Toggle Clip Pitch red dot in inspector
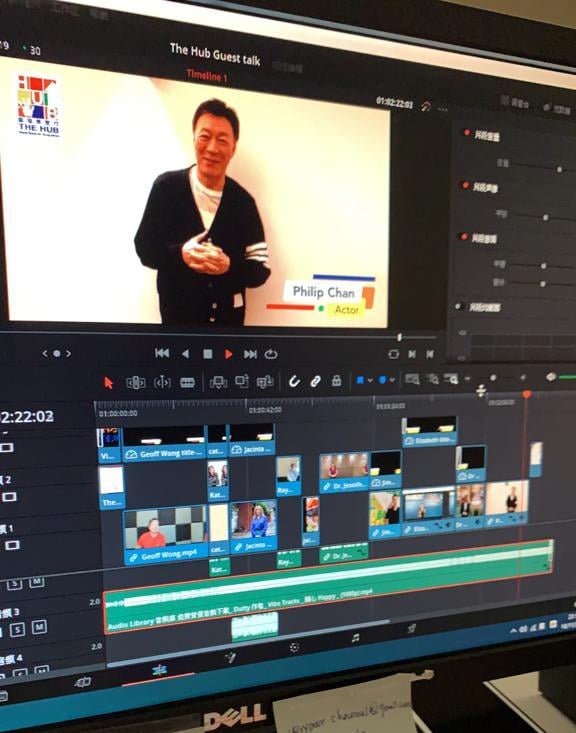The height and width of the screenshot is (733, 576). click(x=464, y=237)
